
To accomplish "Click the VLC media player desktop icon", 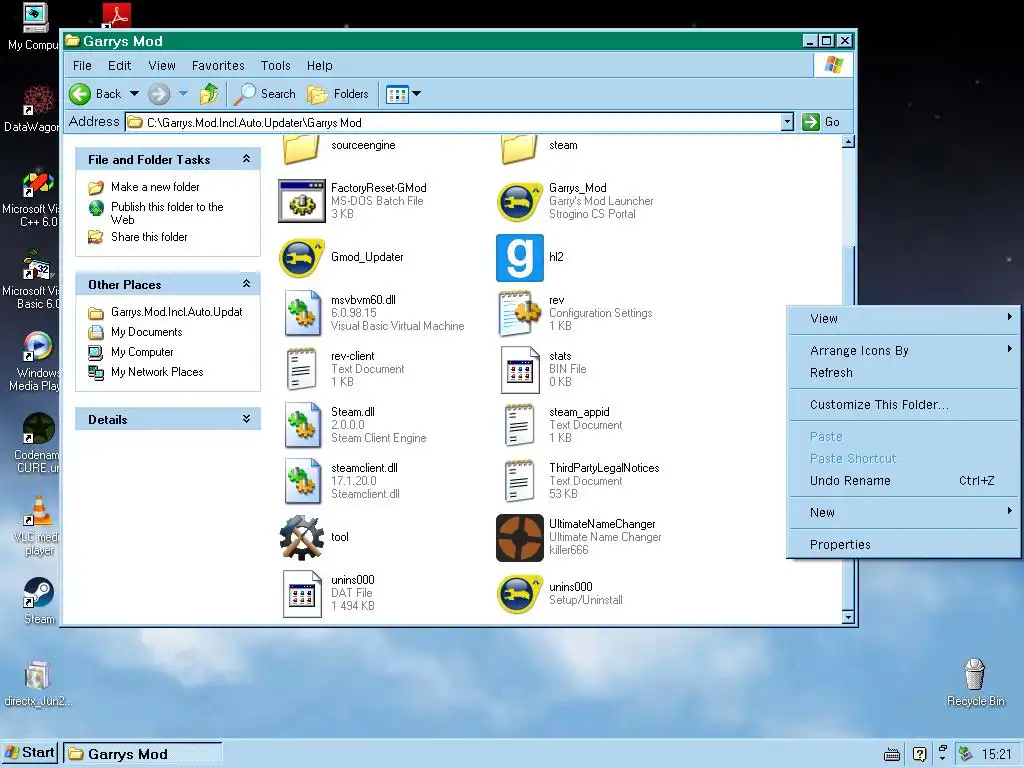I will click(38, 511).
